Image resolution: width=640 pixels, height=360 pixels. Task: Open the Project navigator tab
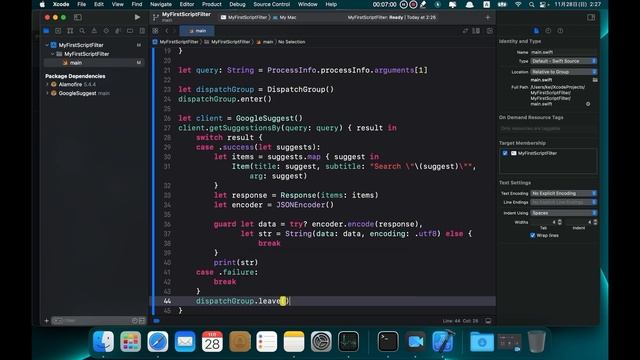coord(46,31)
